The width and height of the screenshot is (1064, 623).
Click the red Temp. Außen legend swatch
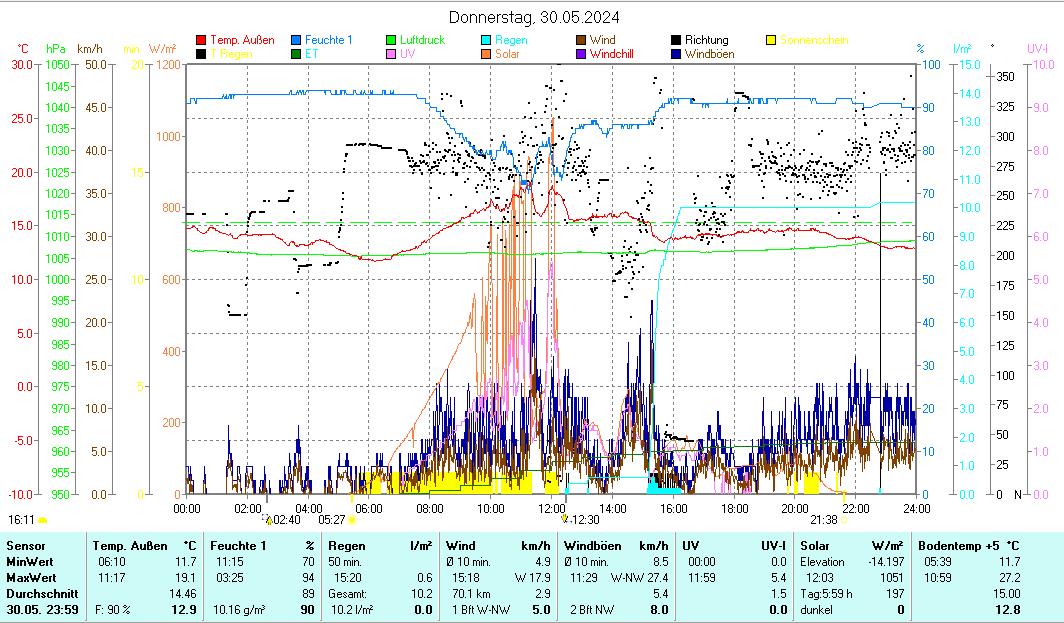point(202,41)
